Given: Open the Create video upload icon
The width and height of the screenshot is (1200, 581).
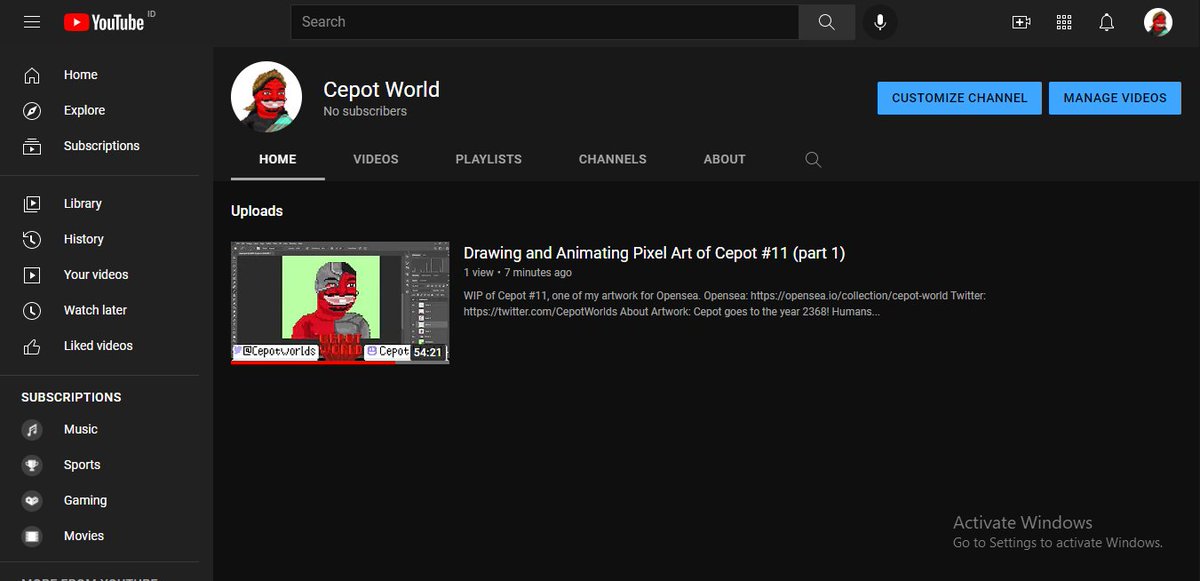Looking at the screenshot, I should 1021,21.
